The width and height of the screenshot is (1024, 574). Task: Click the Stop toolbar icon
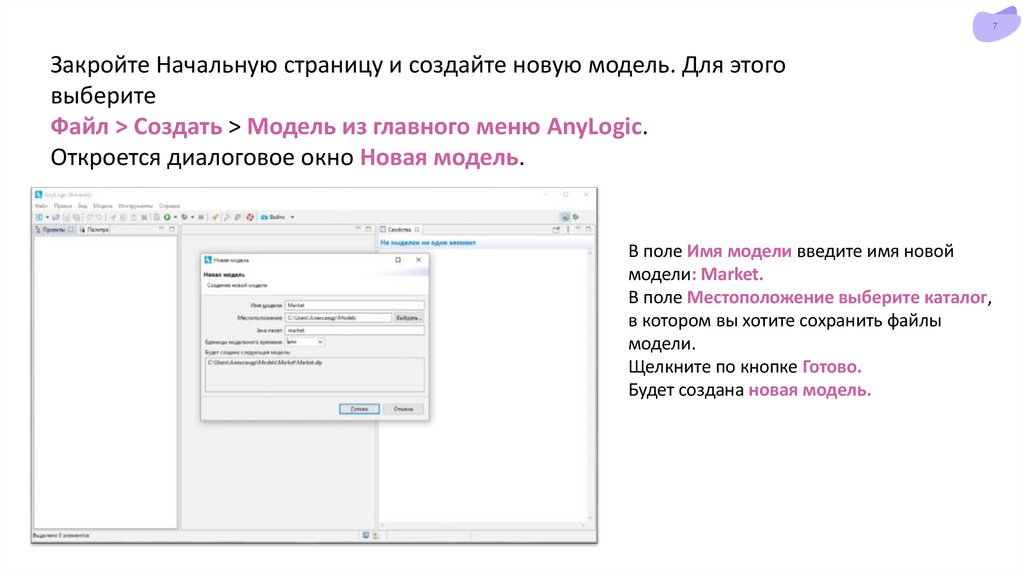click(201, 217)
